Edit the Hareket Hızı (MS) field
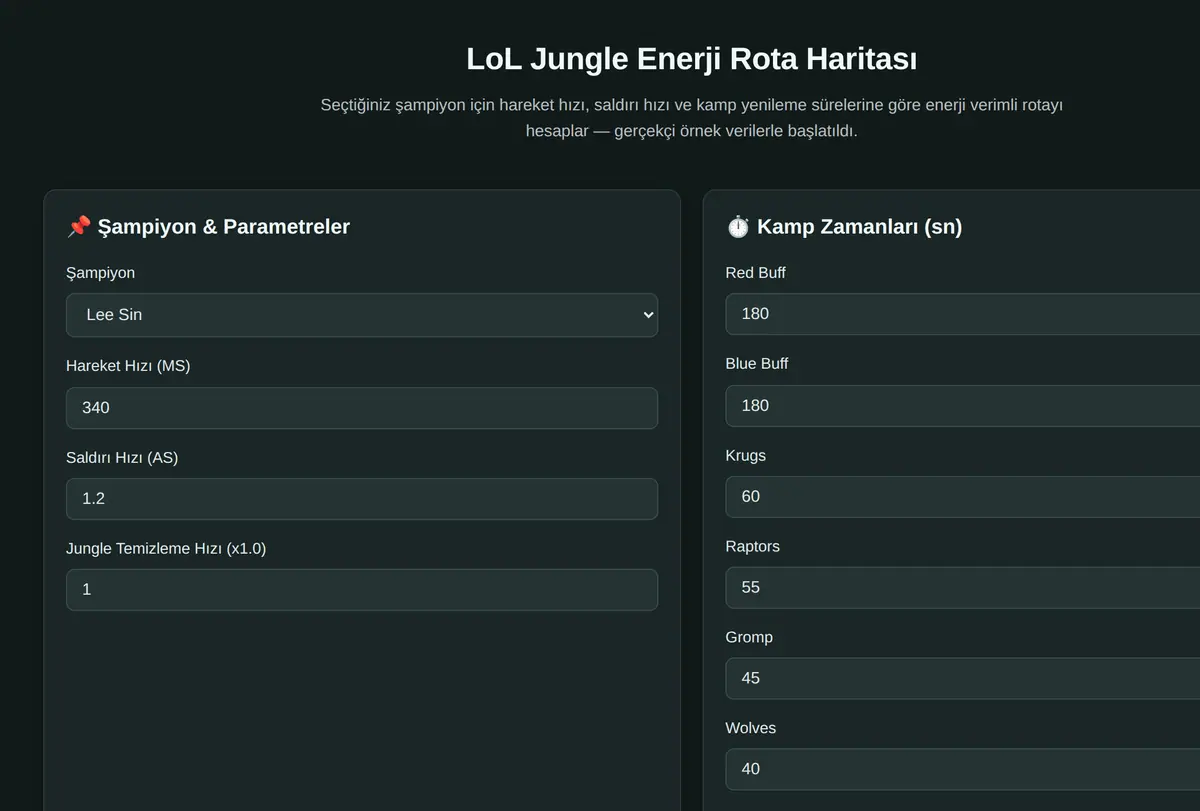The width and height of the screenshot is (1200, 811). coord(362,408)
